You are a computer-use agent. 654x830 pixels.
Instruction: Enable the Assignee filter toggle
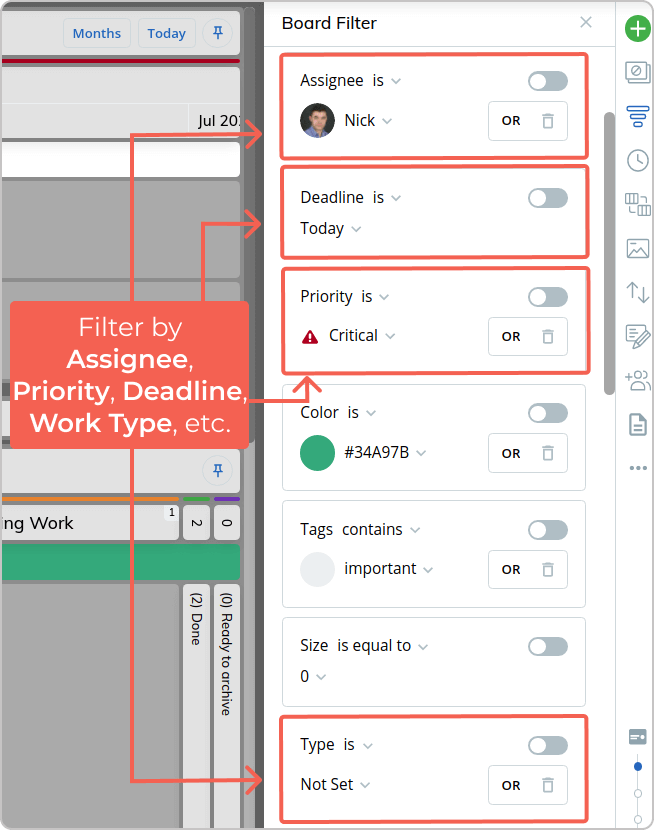[548, 81]
